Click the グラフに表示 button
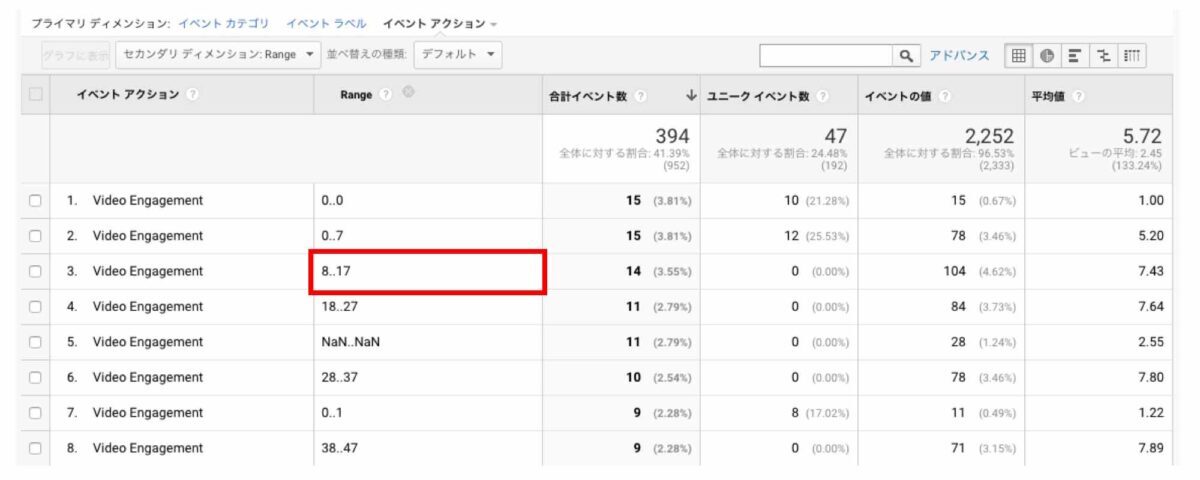 click(x=76, y=55)
